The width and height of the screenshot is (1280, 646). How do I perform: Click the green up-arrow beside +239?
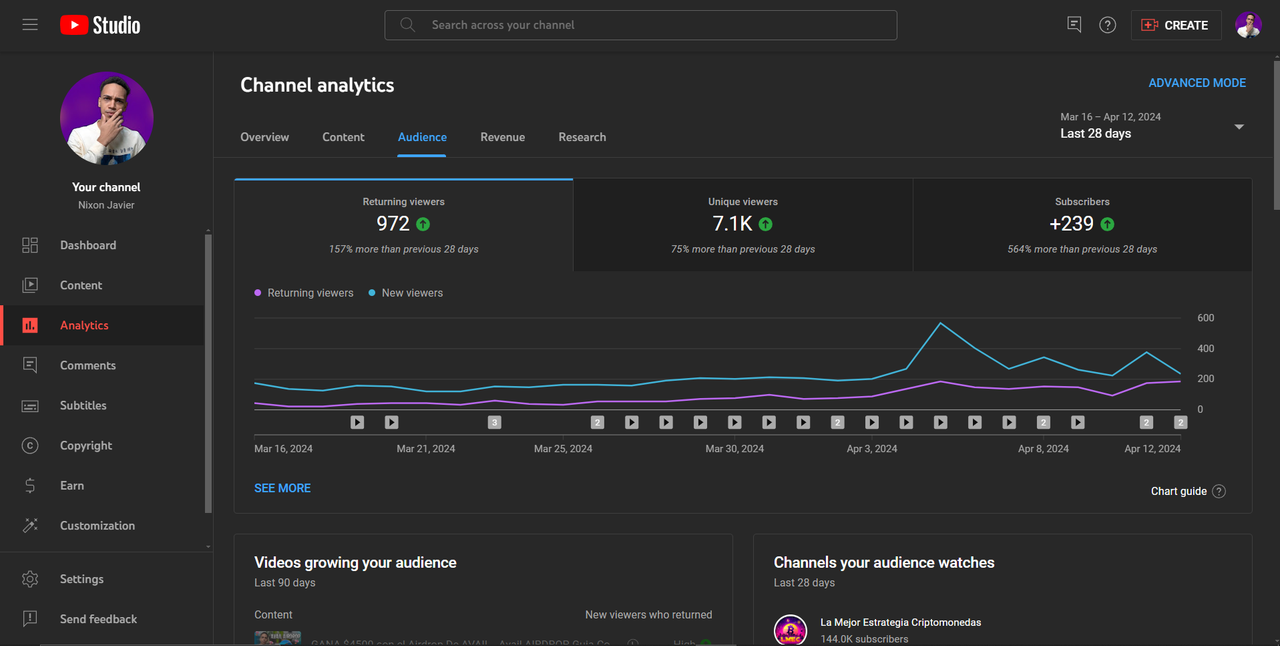tap(1107, 224)
